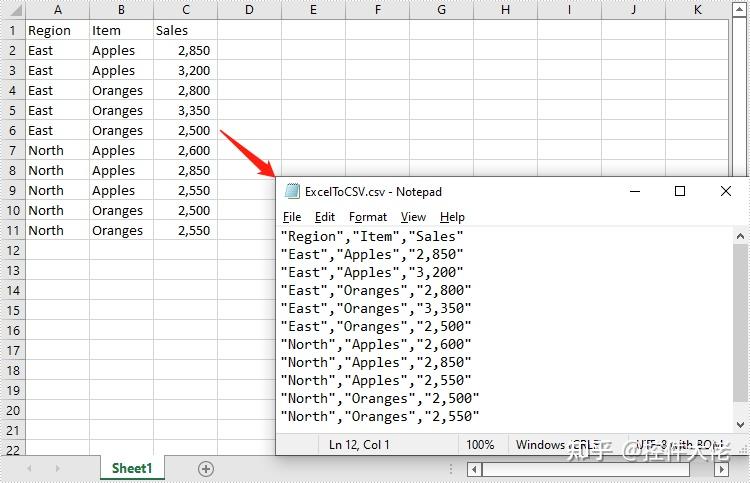Select row 12 header
The width and height of the screenshot is (750, 483).
(13, 251)
